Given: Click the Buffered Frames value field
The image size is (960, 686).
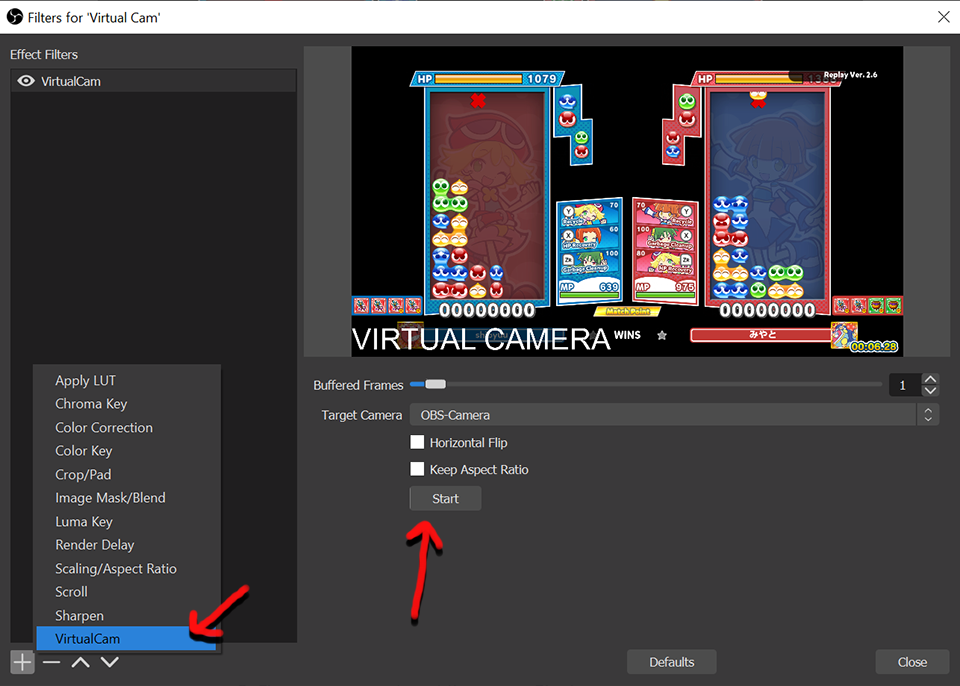Looking at the screenshot, I should (x=905, y=385).
